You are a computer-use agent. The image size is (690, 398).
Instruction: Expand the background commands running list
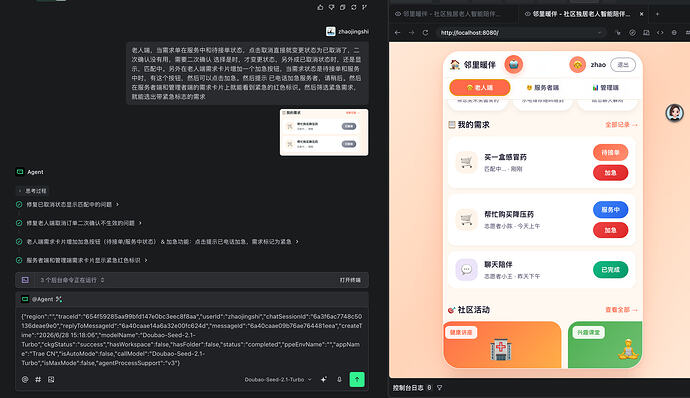tap(72, 280)
